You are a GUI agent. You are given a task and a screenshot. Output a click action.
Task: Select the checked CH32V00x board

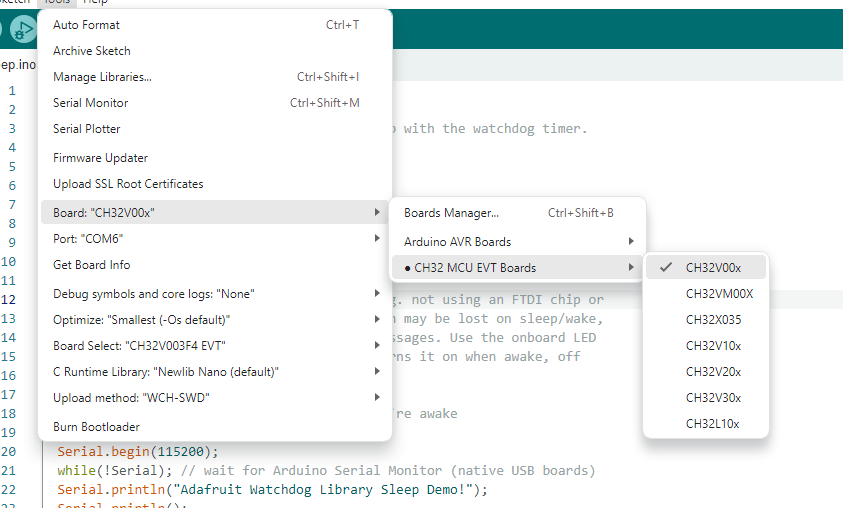tap(712, 267)
